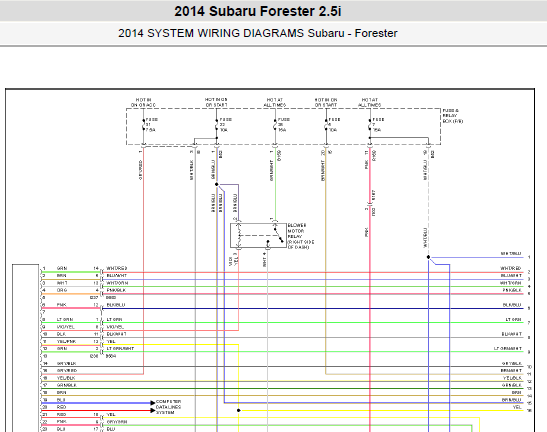Viewport: 547px width, 432px height.
Task: Click "RED" at left connector pin 20
Action: pyautogui.click(x=61, y=407)
